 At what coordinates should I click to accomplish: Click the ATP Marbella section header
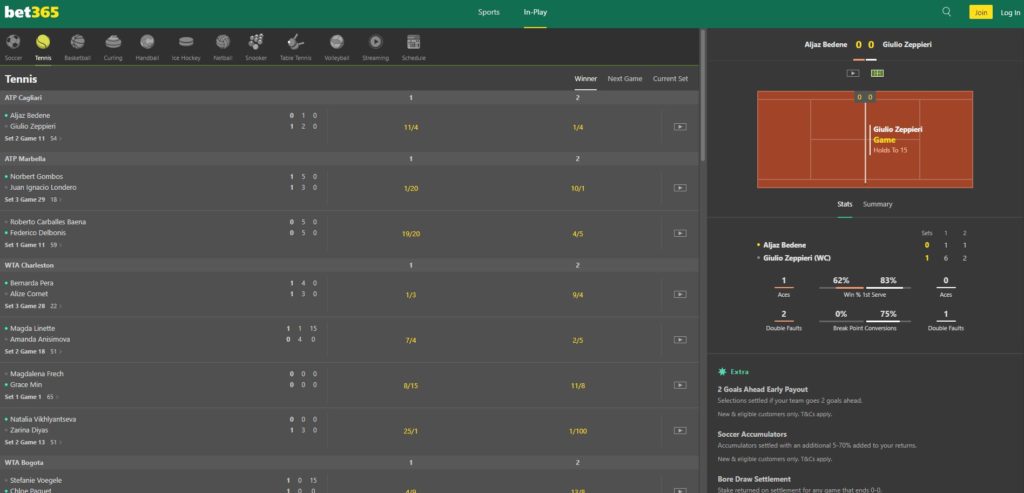pyautogui.click(x=349, y=159)
